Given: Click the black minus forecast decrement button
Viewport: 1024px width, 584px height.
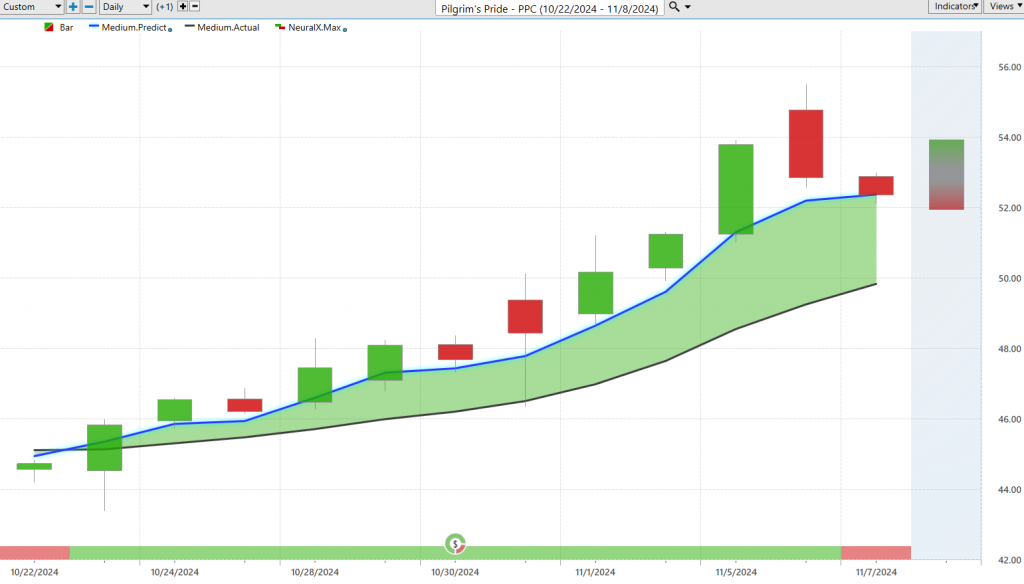Looking at the screenshot, I should tap(197, 7).
